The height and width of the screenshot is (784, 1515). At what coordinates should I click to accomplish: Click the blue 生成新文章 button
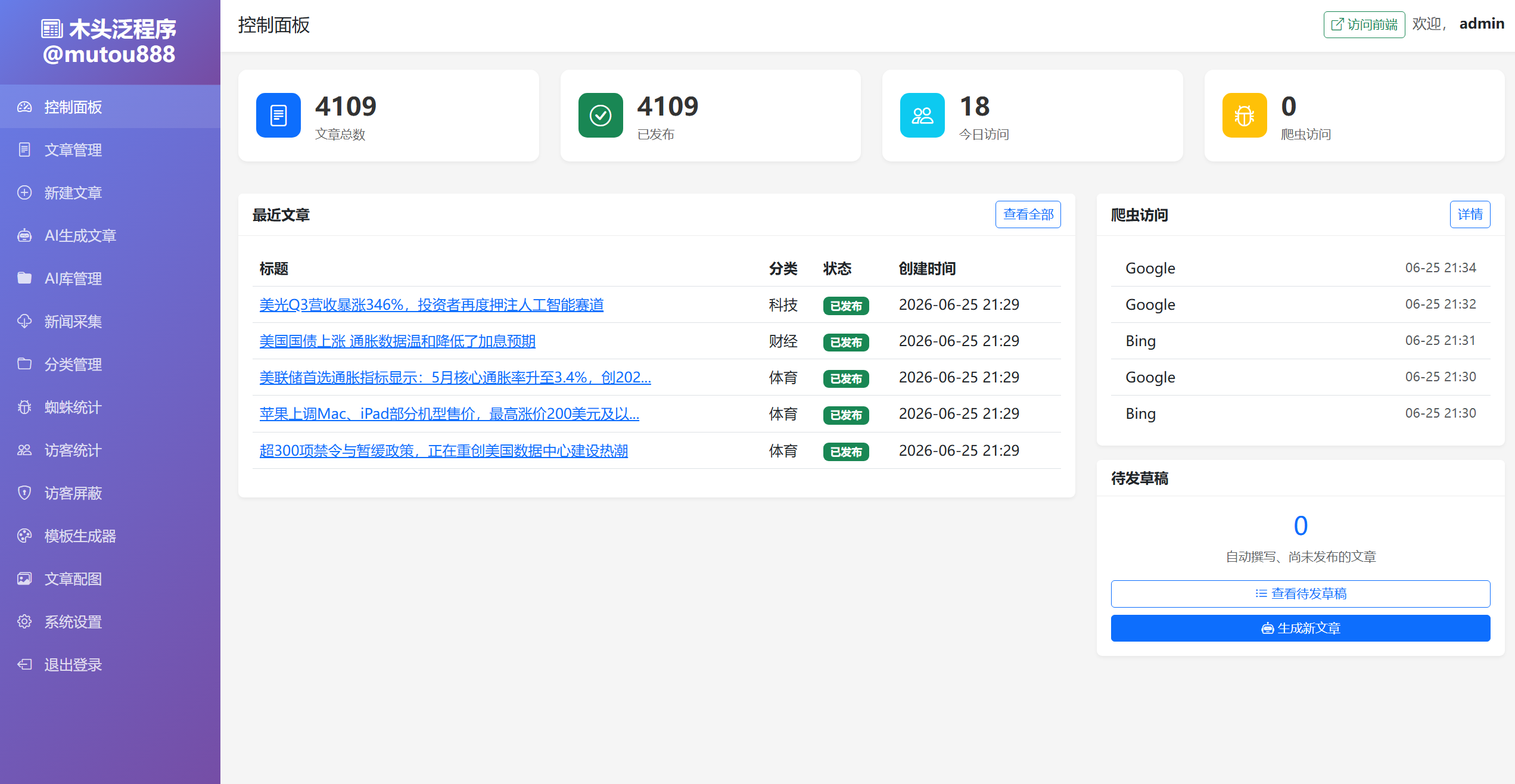click(x=1301, y=629)
